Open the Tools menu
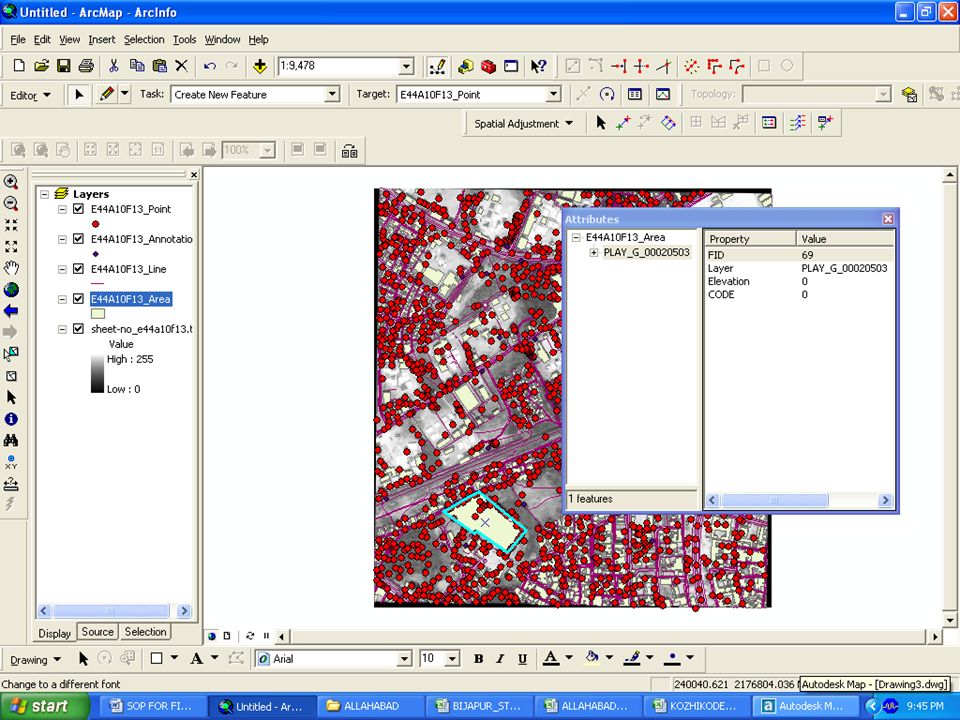Image resolution: width=960 pixels, height=720 pixels. click(184, 40)
